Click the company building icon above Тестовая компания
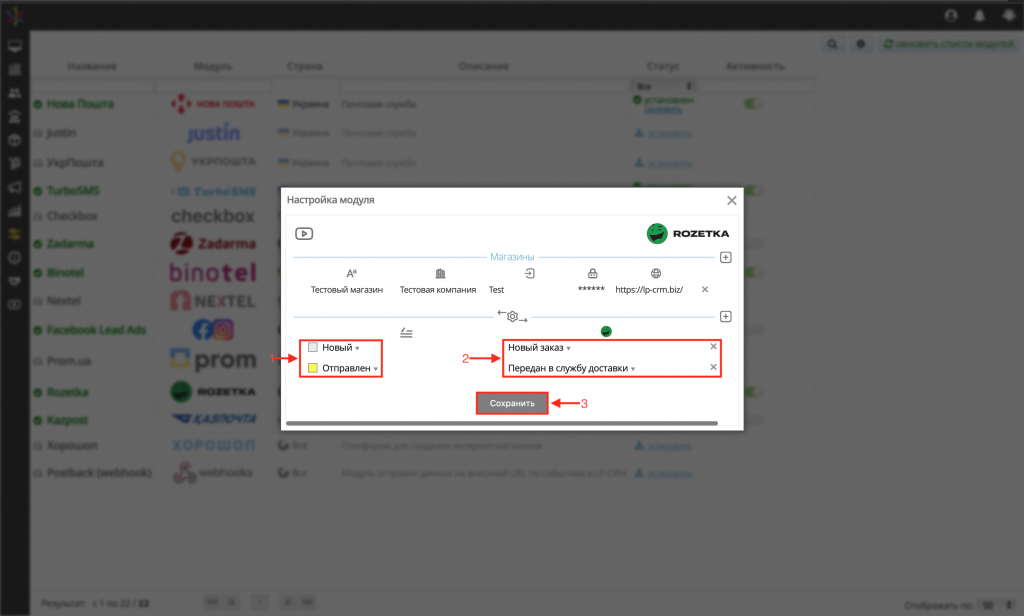Image resolution: width=1024 pixels, height=616 pixels. tap(440, 274)
